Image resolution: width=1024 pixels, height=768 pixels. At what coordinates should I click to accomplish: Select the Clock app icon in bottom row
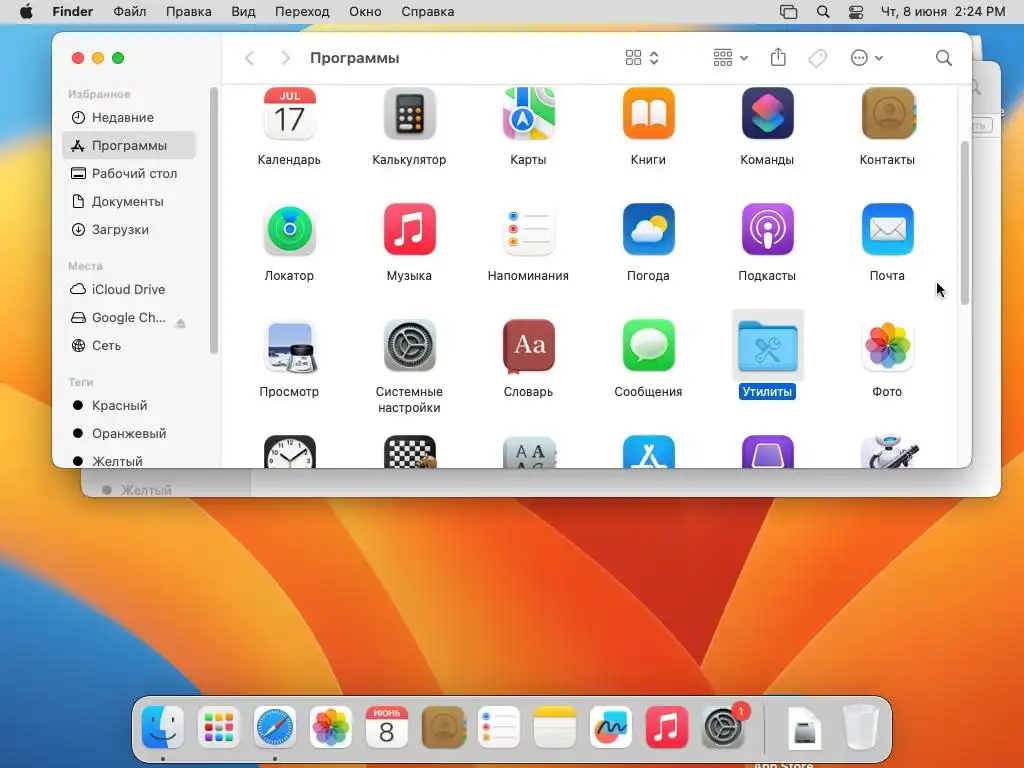(289, 452)
